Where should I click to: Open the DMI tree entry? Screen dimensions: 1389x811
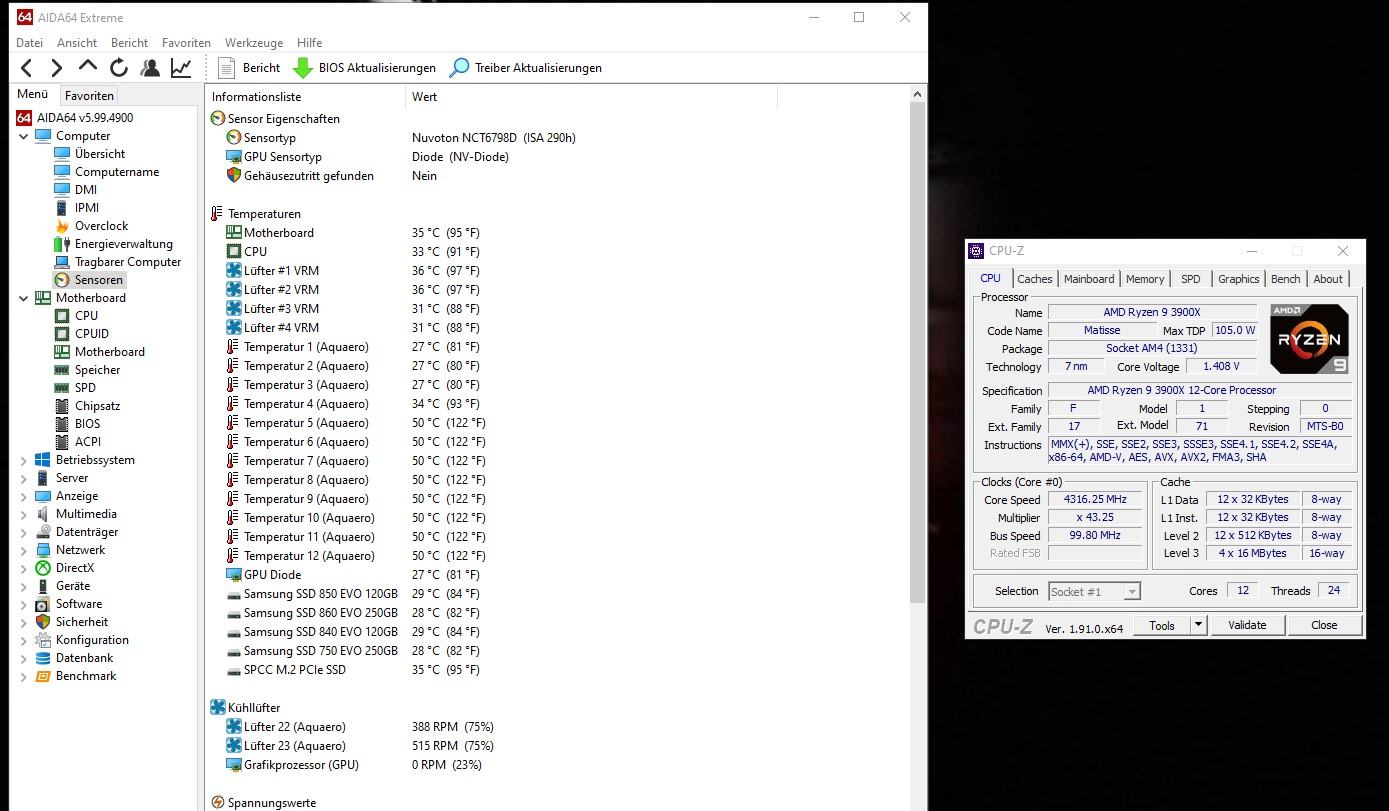[76, 190]
